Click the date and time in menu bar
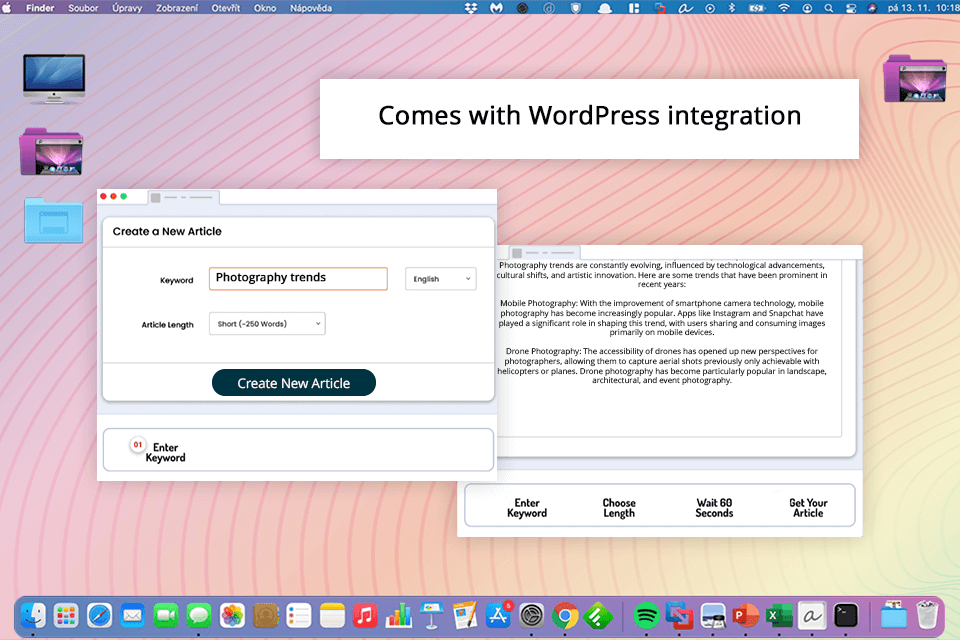 pyautogui.click(x=923, y=8)
